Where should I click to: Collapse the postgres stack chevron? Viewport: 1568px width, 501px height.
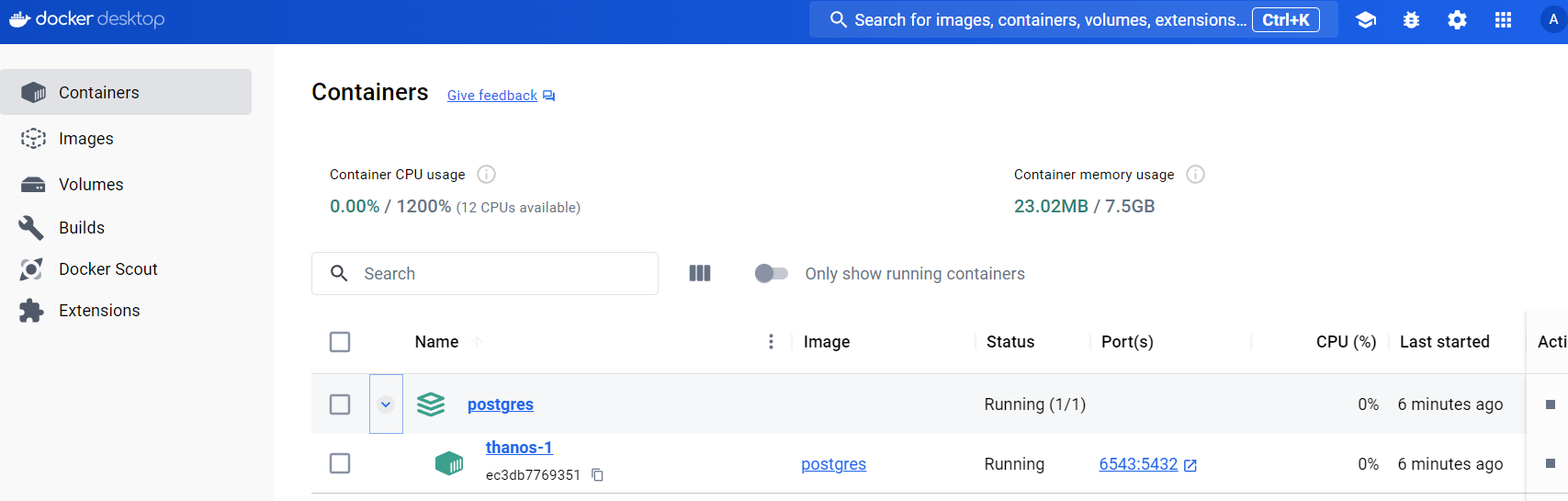[x=386, y=404]
